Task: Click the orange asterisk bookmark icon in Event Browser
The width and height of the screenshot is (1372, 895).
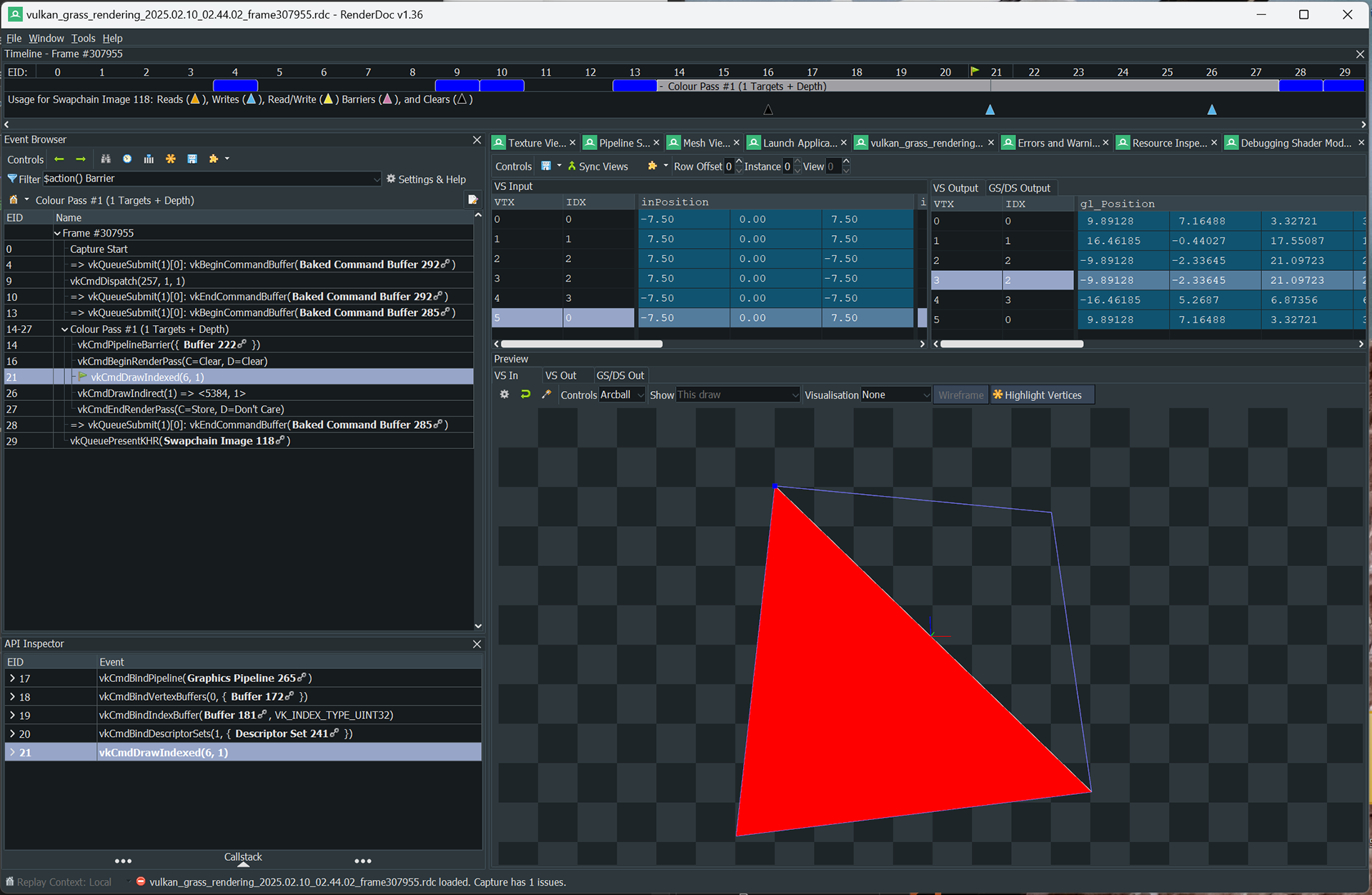Action: [170, 159]
